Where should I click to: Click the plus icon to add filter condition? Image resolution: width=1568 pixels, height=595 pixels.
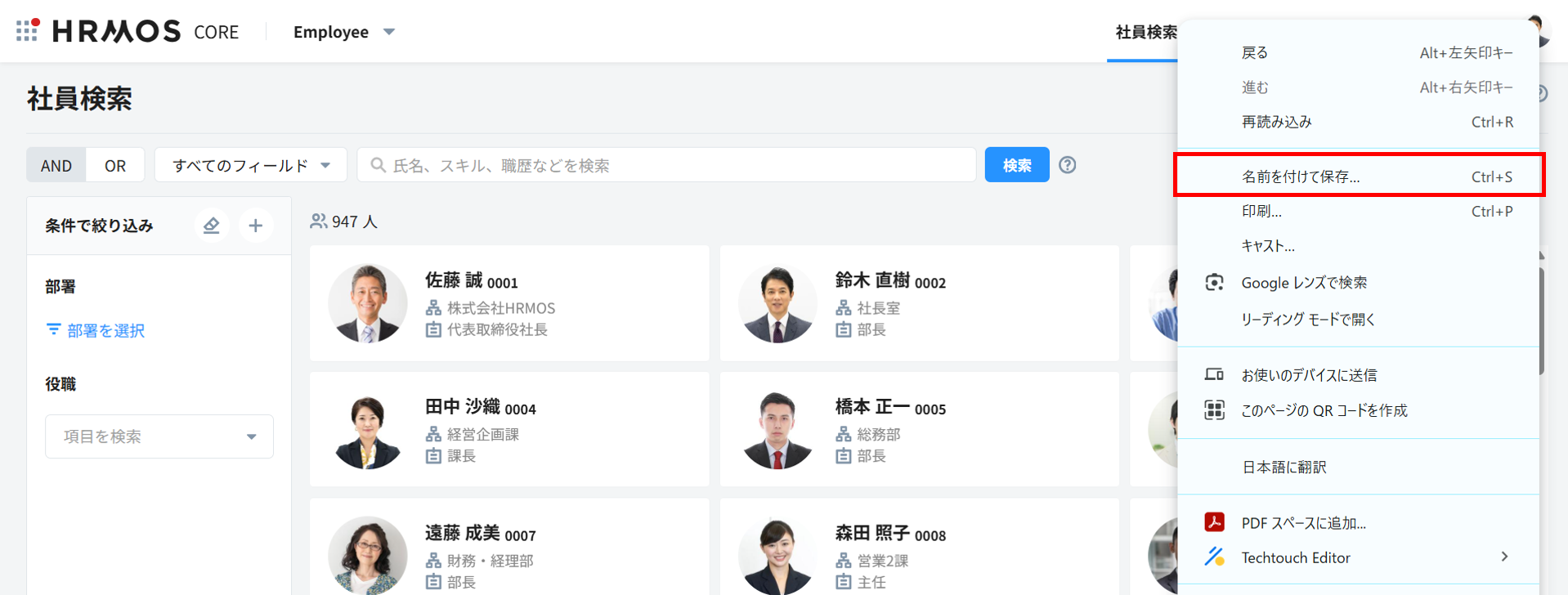click(x=256, y=226)
